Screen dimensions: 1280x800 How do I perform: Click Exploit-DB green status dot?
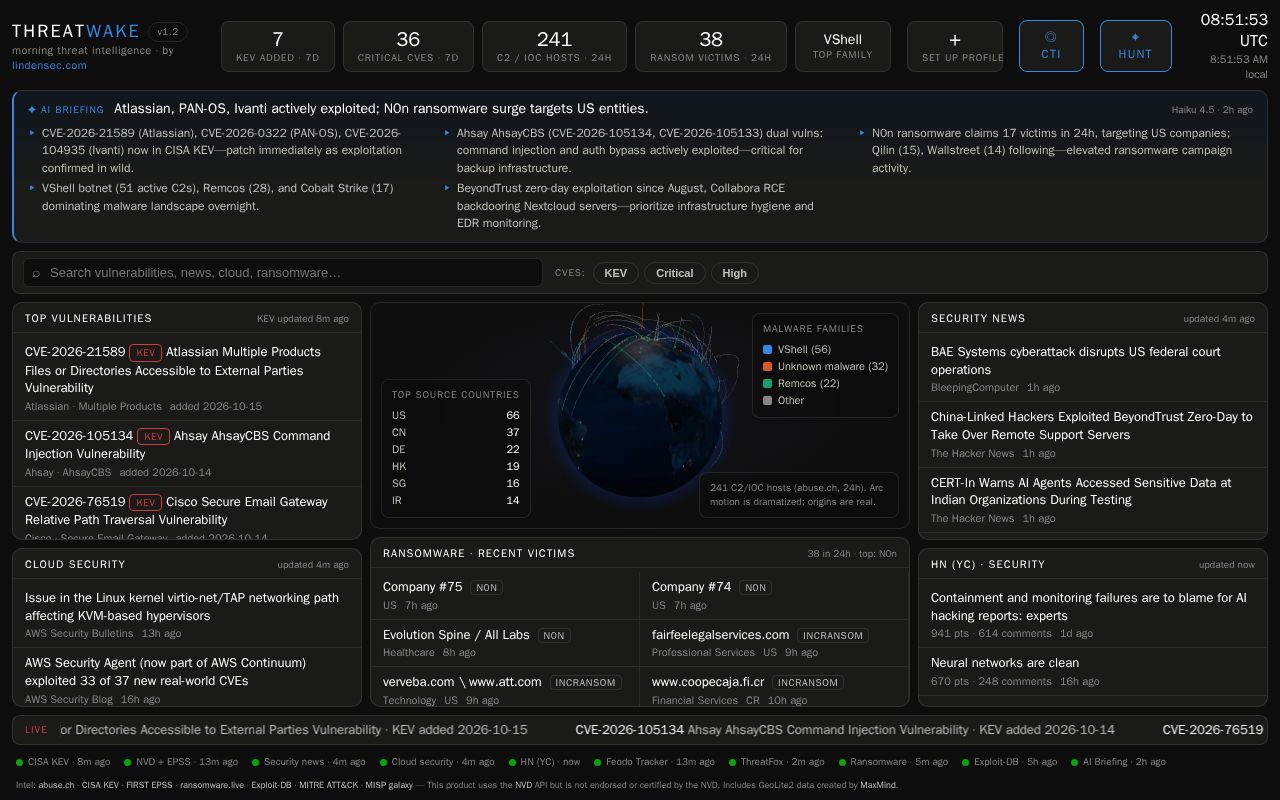click(x=966, y=763)
